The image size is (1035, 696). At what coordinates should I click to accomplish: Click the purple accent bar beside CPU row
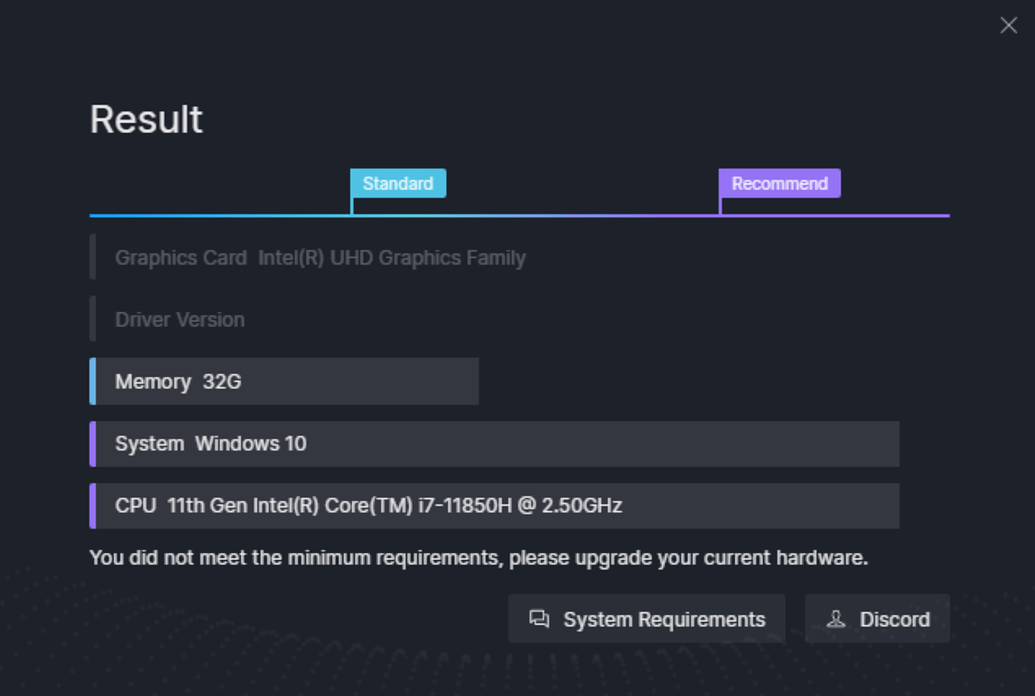92,506
